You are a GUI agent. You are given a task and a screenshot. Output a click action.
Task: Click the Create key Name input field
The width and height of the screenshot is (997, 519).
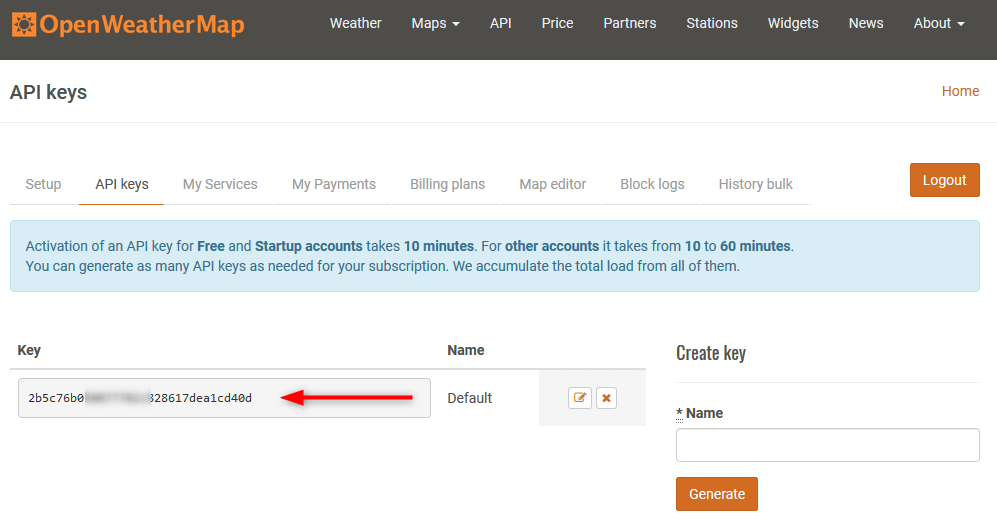point(827,445)
